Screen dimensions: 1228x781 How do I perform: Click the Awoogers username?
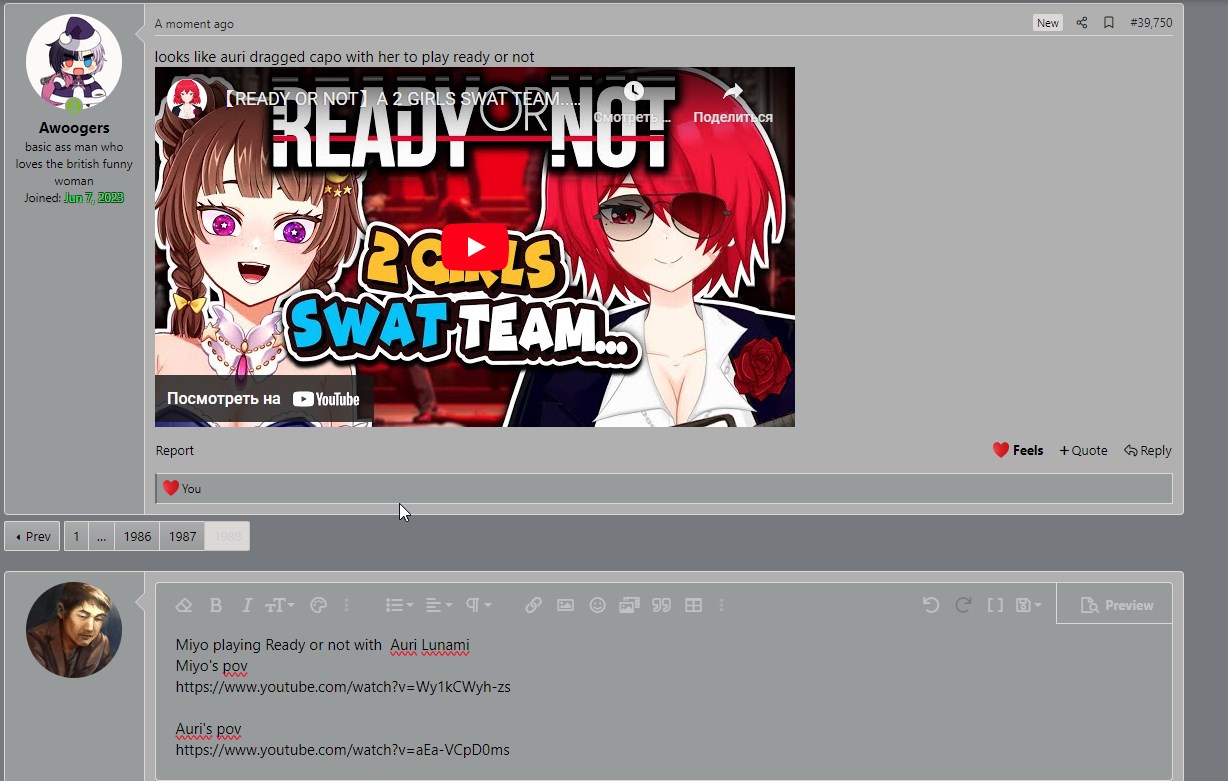point(74,128)
